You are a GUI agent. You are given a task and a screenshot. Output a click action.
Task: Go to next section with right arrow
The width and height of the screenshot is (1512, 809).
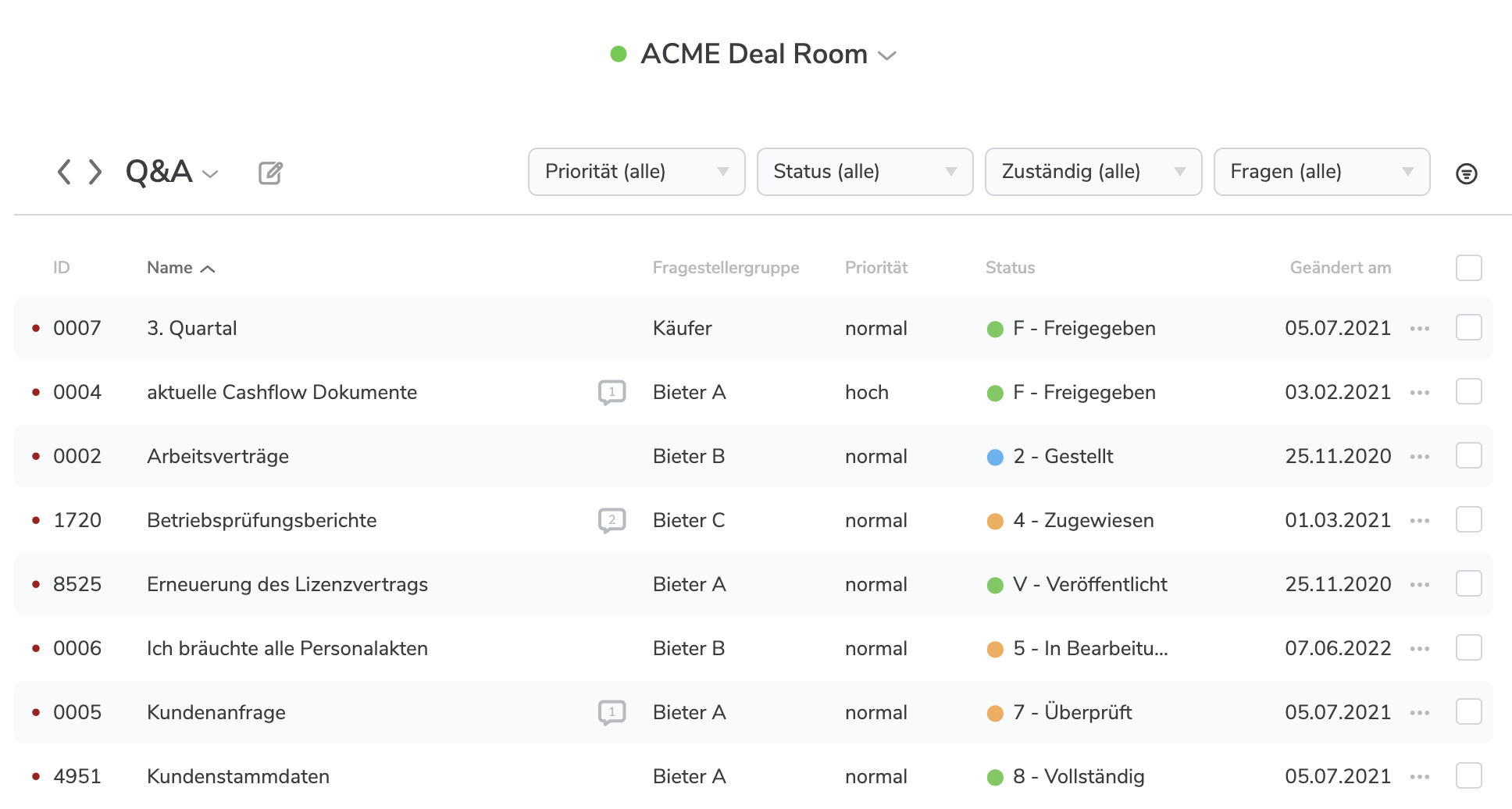coord(95,172)
